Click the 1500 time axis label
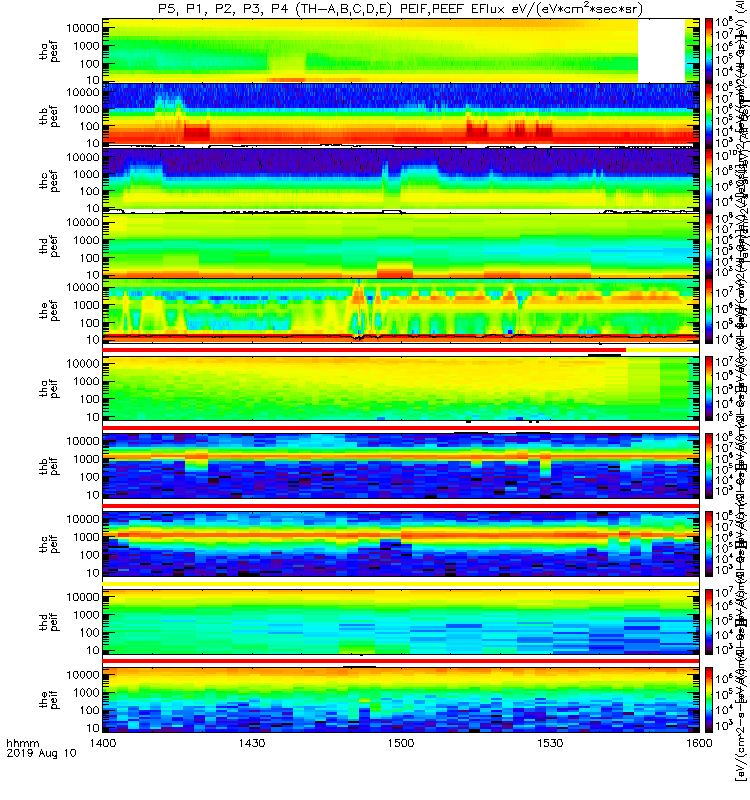Screen dimensions: 750x800 [x=401, y=743]
